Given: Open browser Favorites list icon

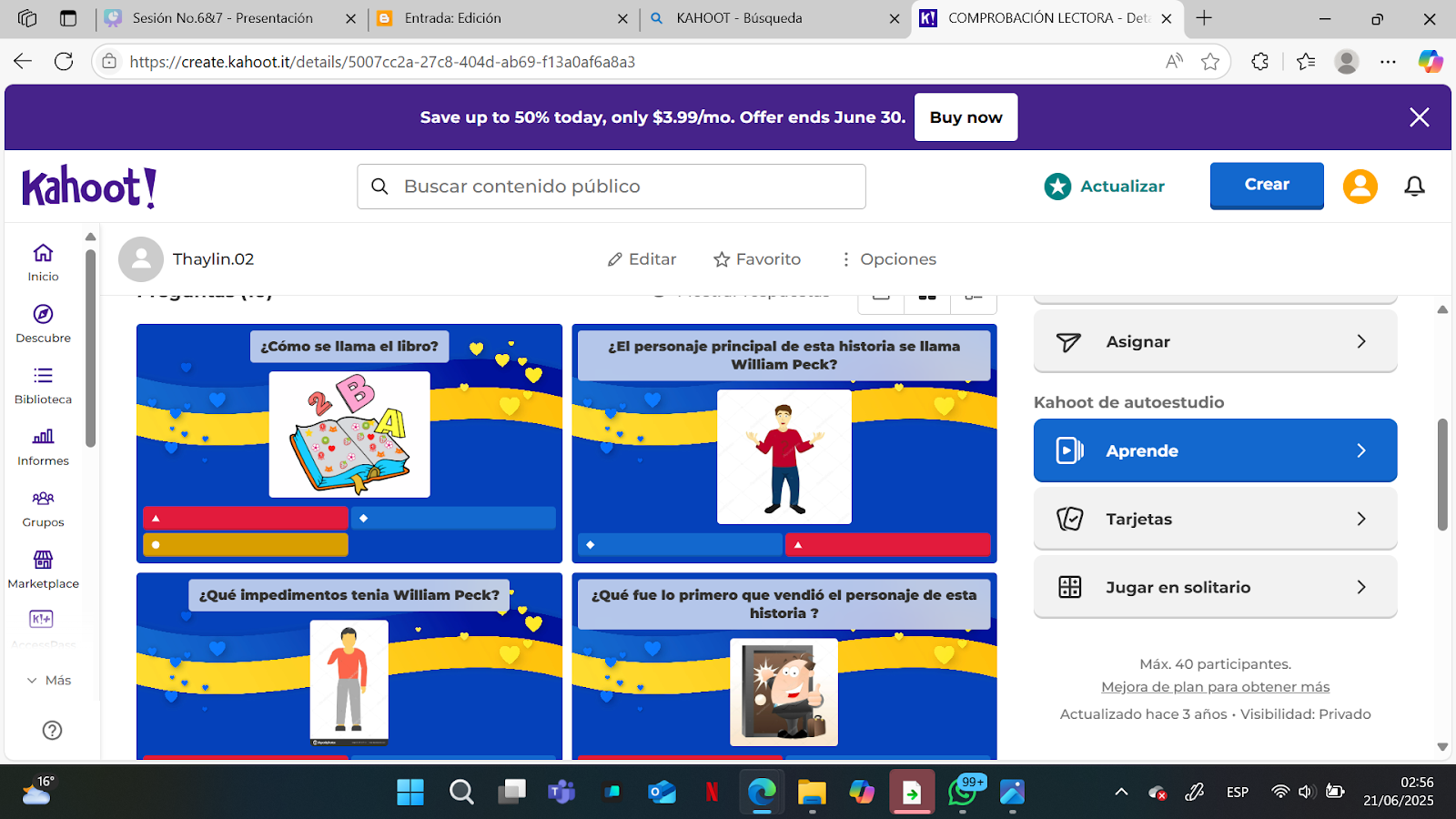Looking at the screenshot, I should (x=1306, y=61).
